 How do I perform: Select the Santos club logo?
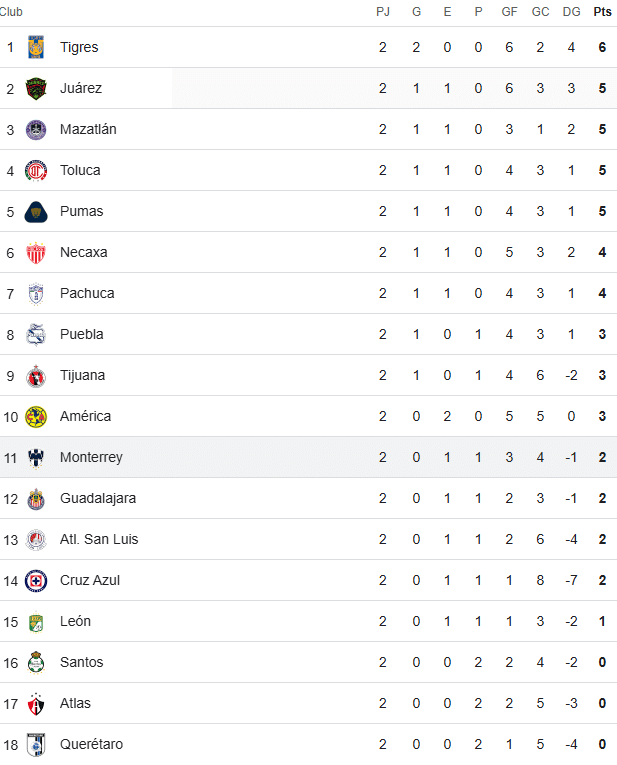click(x=36, y=663)
